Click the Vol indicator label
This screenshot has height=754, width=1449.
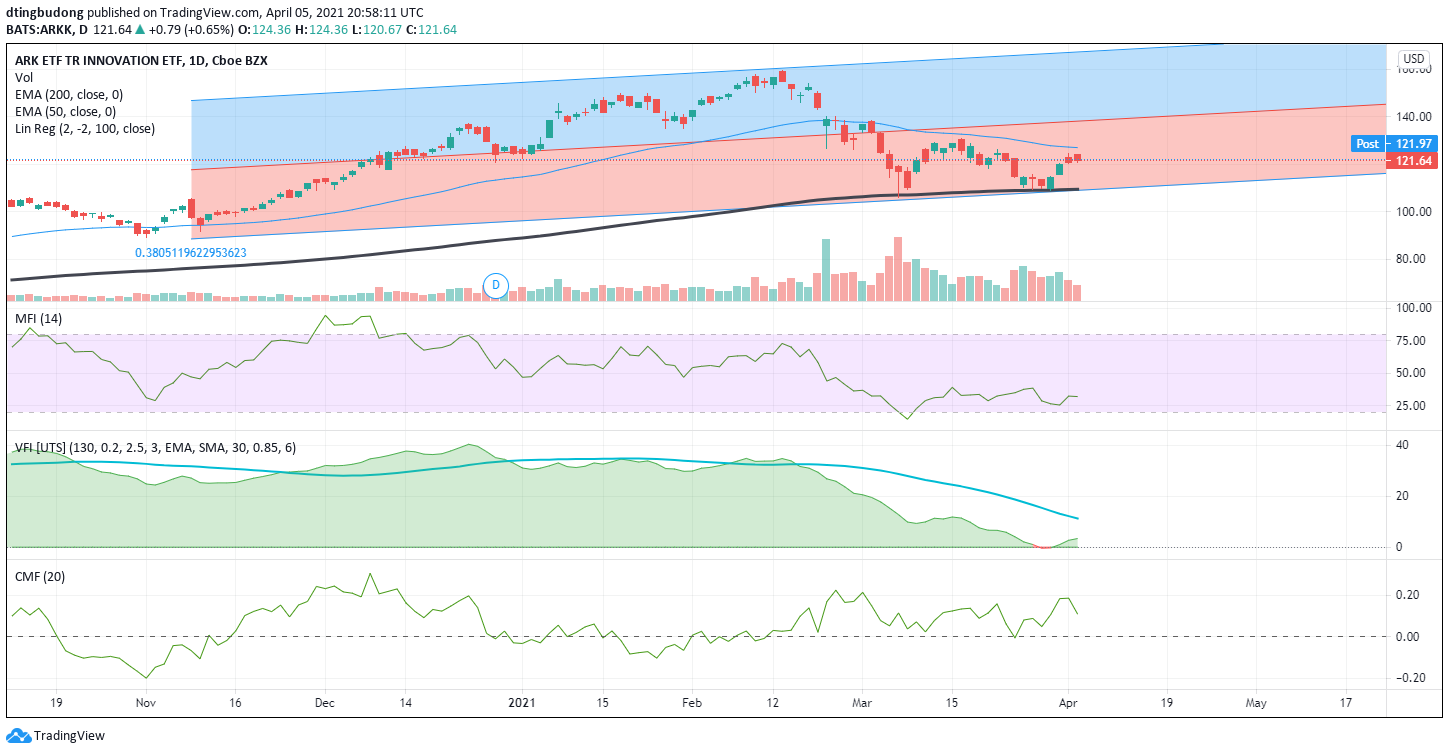pos(23,77)
